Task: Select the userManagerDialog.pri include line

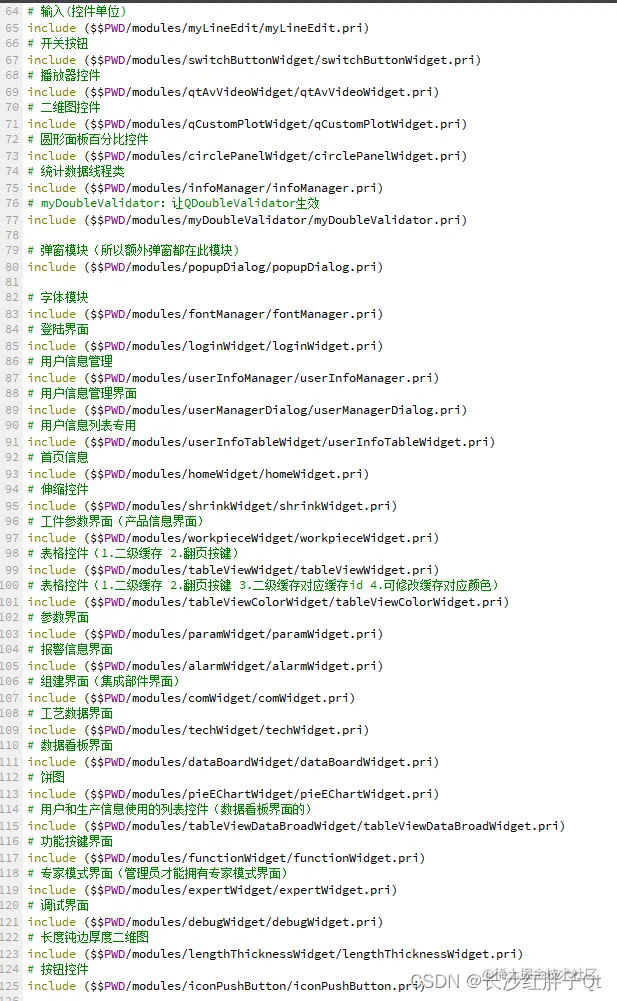Action: (x=247, y=410)
